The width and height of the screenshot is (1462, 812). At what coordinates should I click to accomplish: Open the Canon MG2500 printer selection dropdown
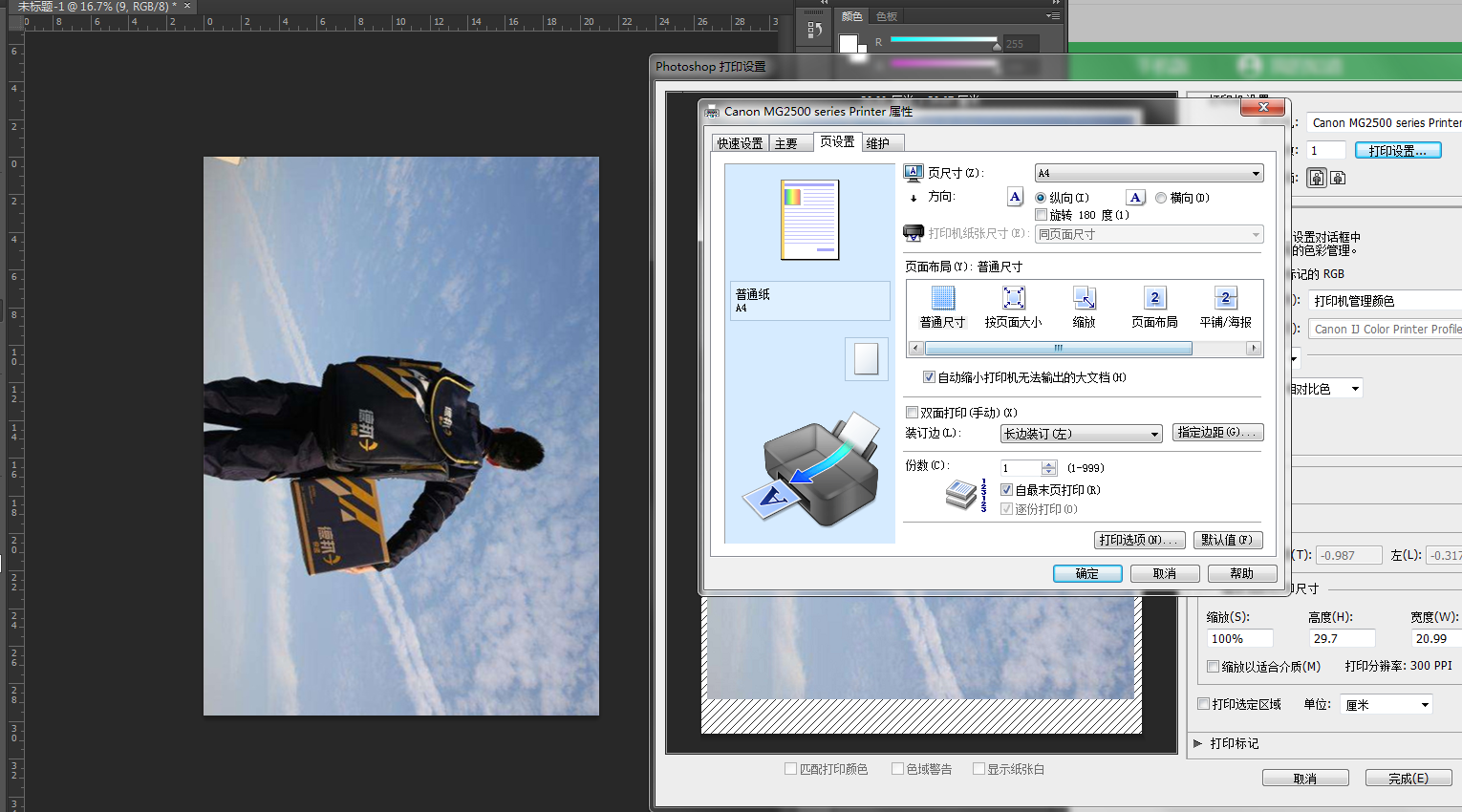point(1385,122)
